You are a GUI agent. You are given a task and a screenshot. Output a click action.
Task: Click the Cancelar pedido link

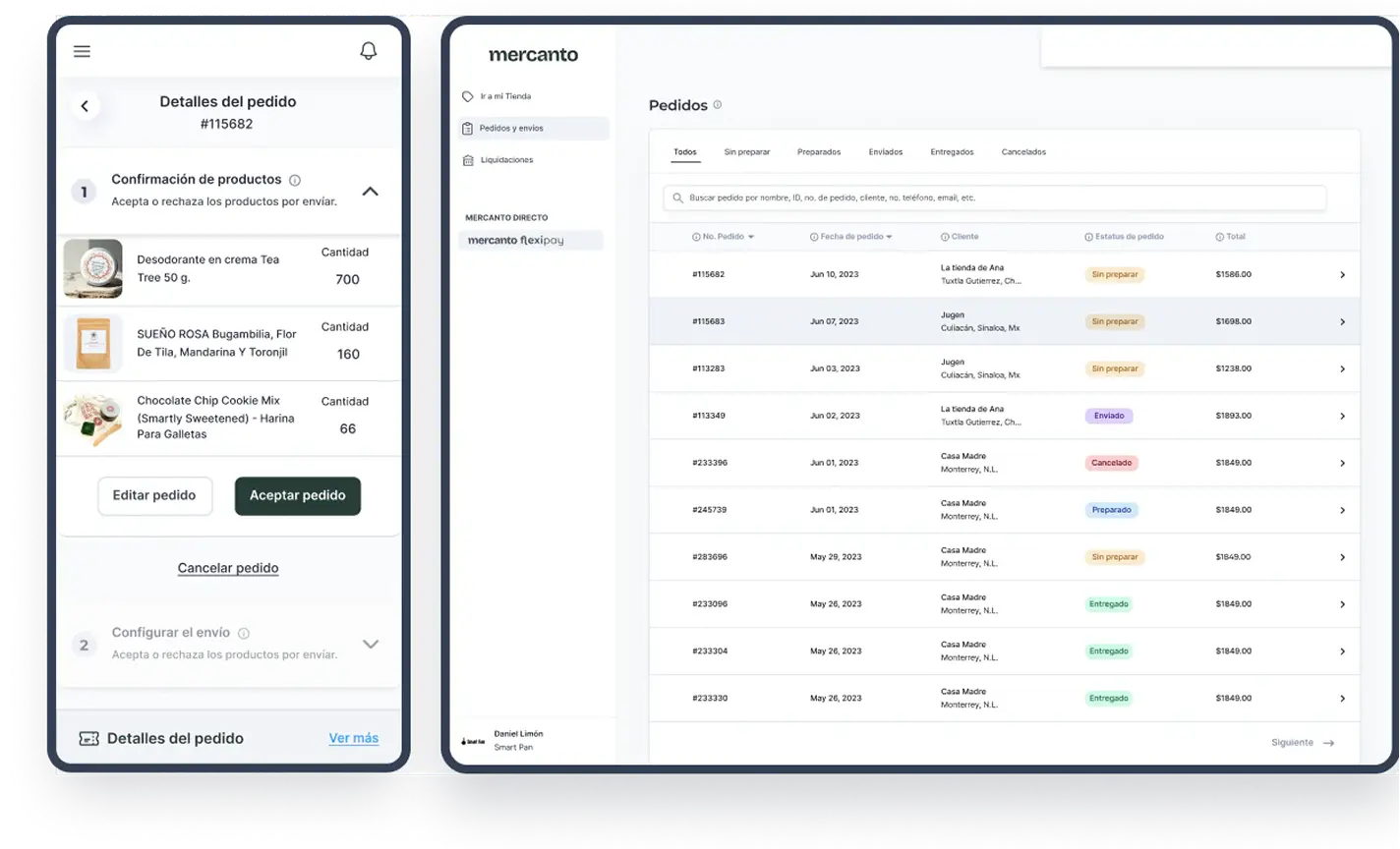pos(228,568)
